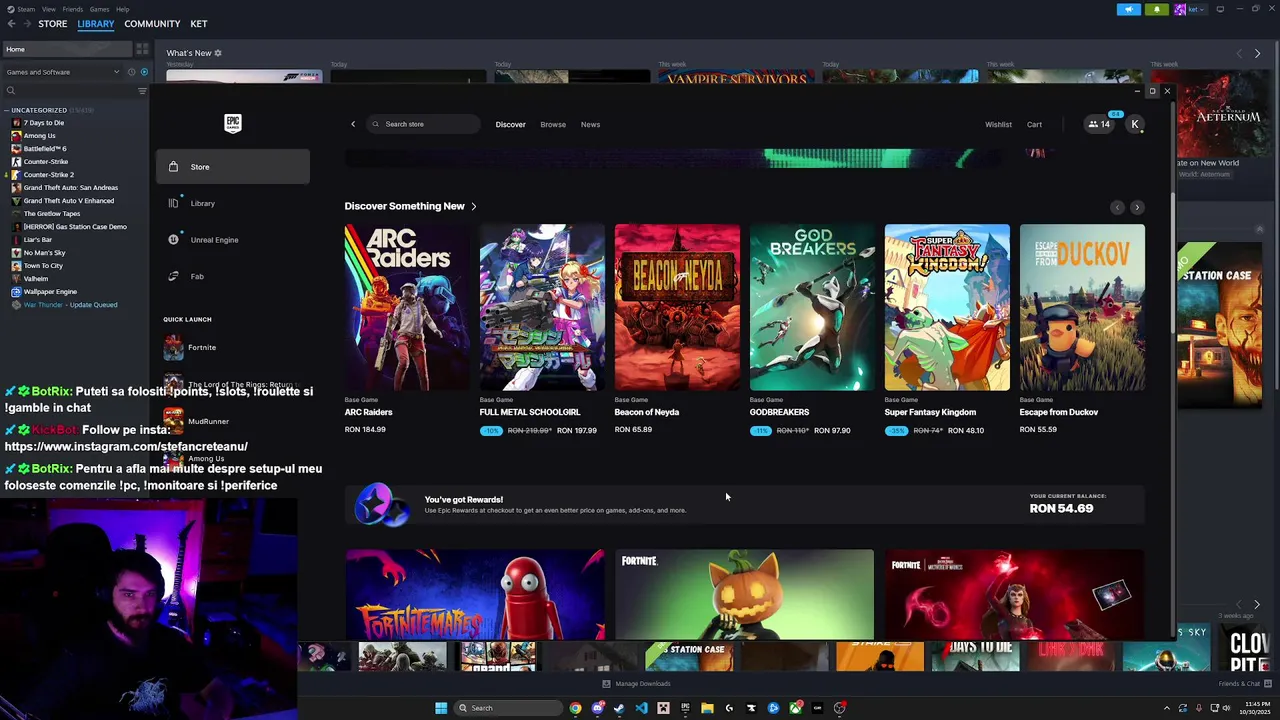Open Steam Friends menu

click(73, 9)
